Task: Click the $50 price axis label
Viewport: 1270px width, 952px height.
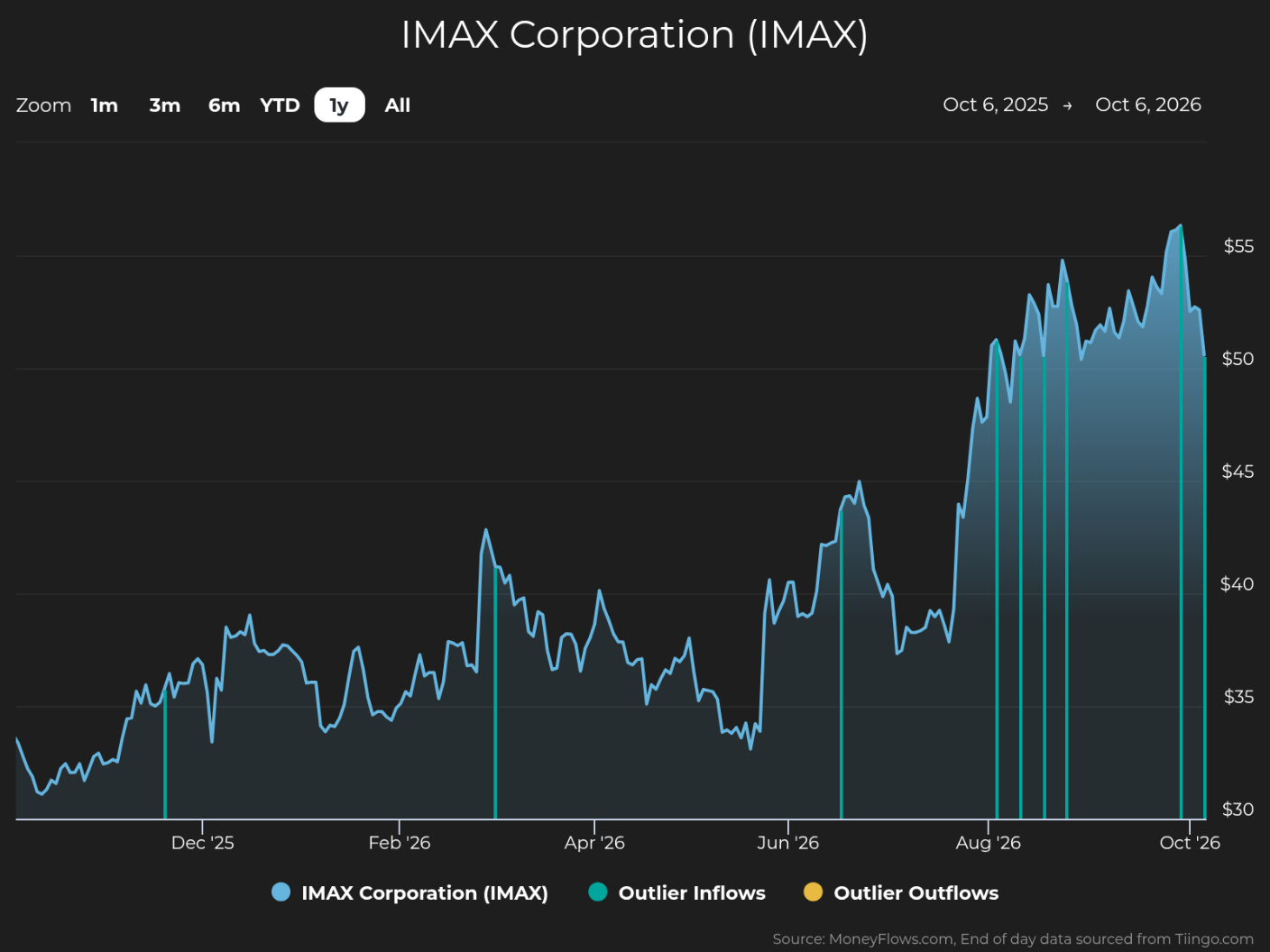Action: [x=1238, y=359]
